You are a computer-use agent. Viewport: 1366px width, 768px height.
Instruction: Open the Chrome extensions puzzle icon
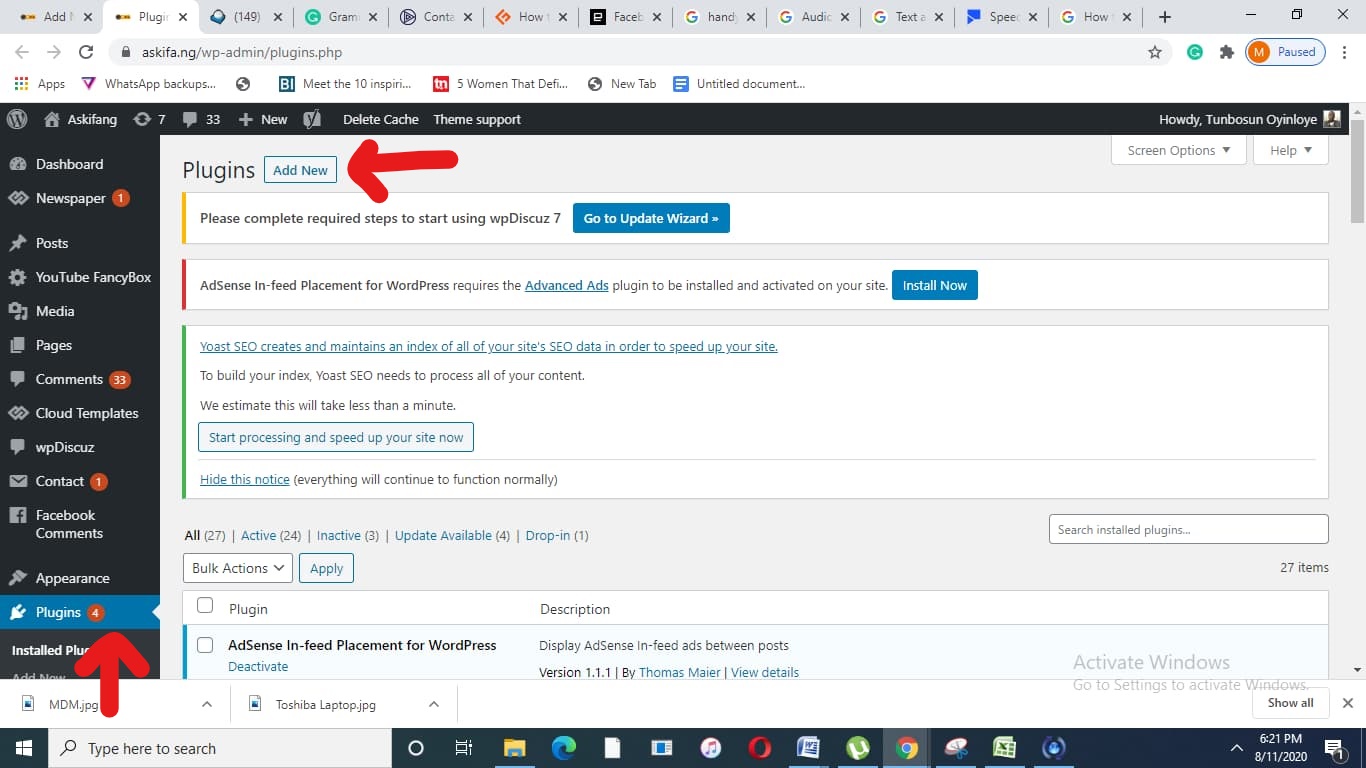click(1226, 52)
